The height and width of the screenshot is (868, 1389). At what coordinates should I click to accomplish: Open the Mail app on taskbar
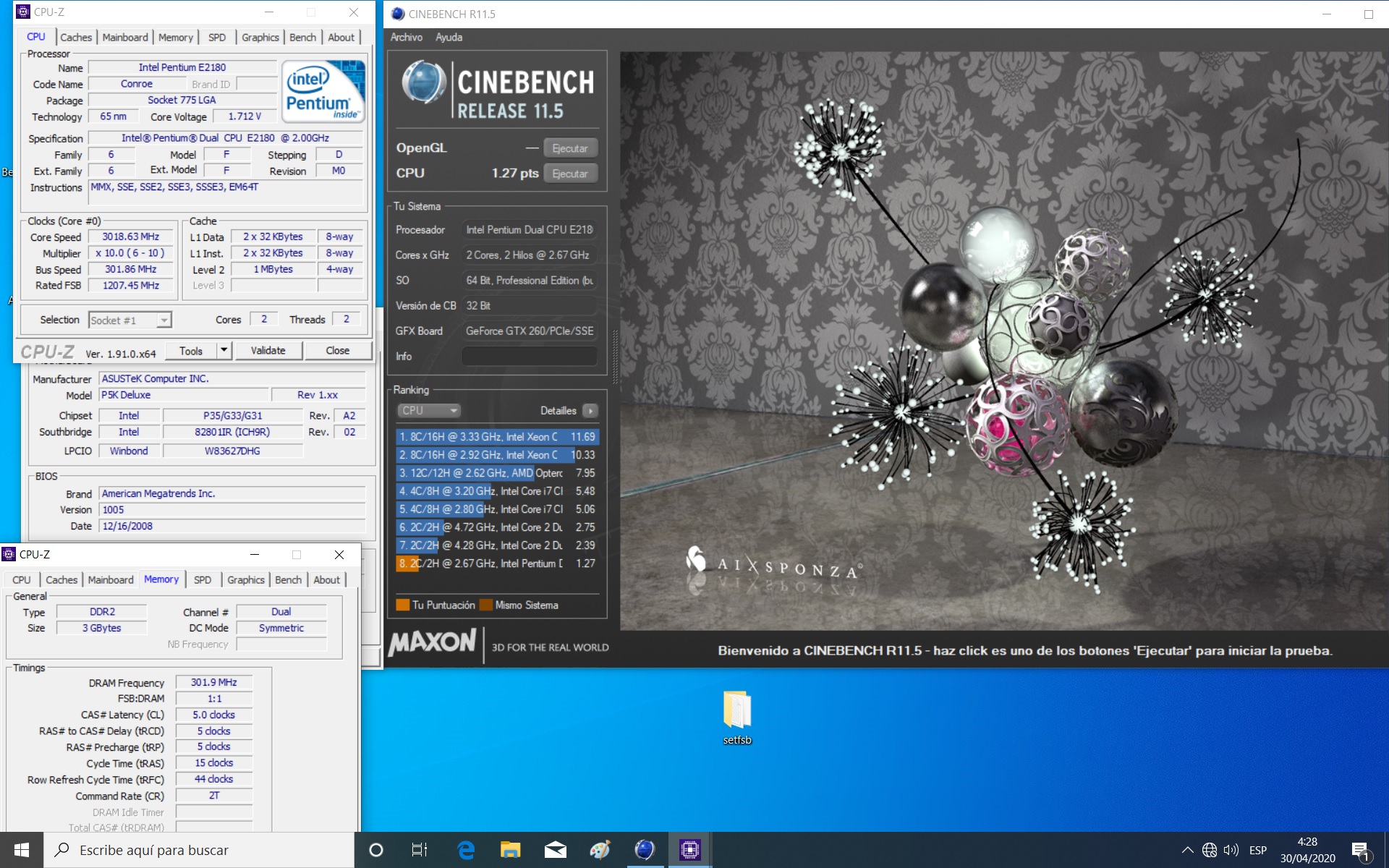click(556, 850)
